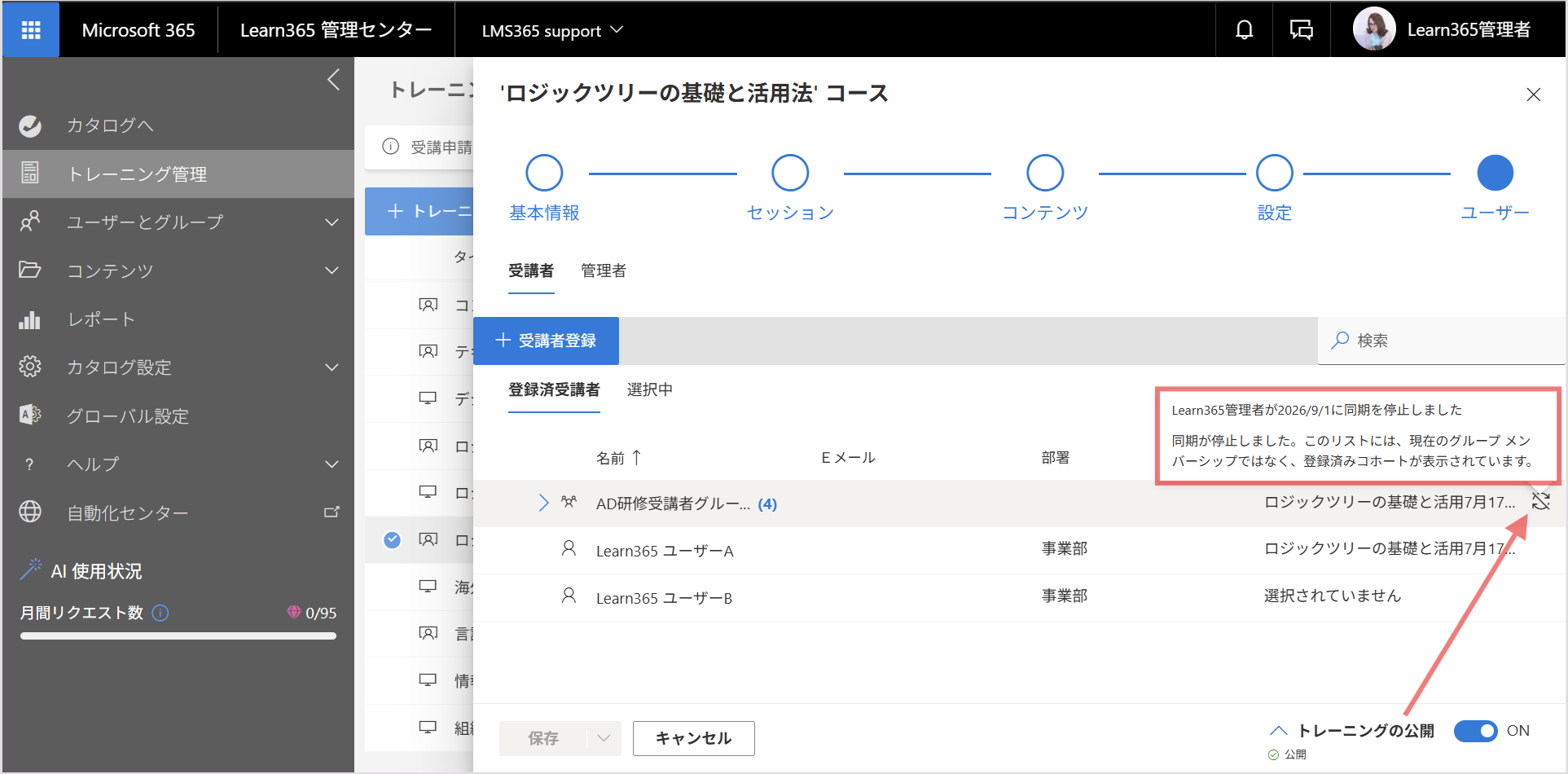Select the ユーザー step circle
The width and height of the screenshot is (1568, 774).
tap(1496, 173)
